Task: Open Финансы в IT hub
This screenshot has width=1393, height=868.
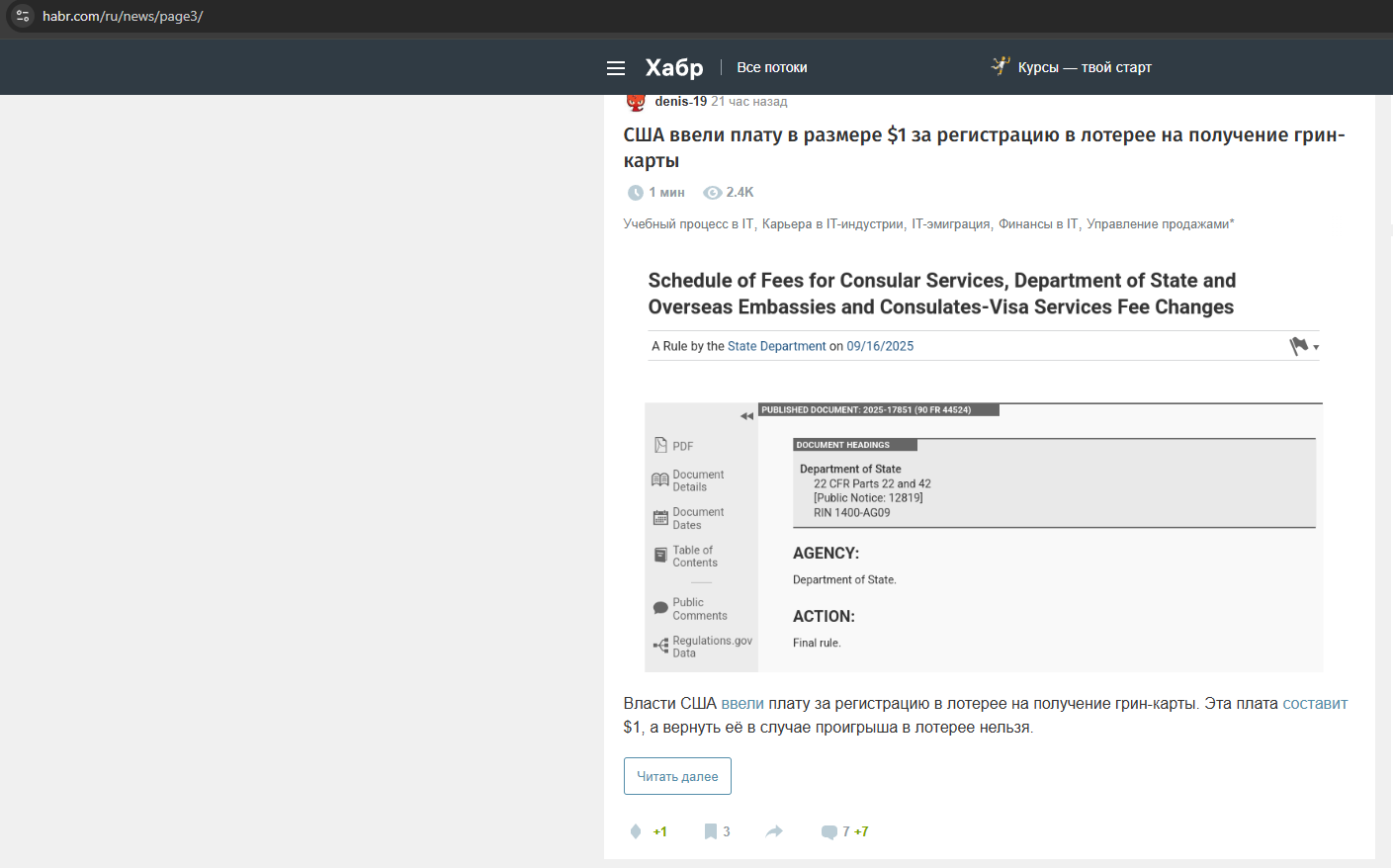Action: click(1038, 224)
